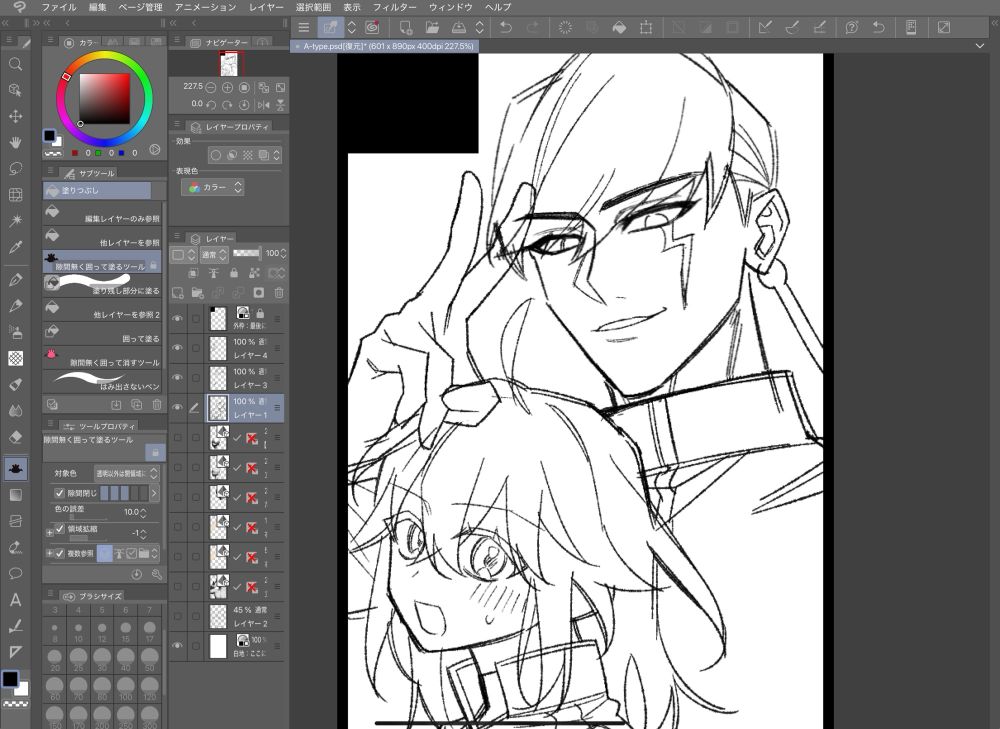
Task: Hide レイヤー3 using its eye icon
Action: point(178,378)
